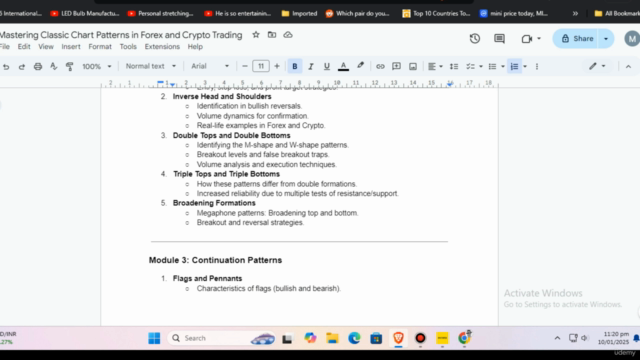Viewport: 640px width, 360px height.
Task: Toggle the numbered list
Action: (x=514, y=66)
